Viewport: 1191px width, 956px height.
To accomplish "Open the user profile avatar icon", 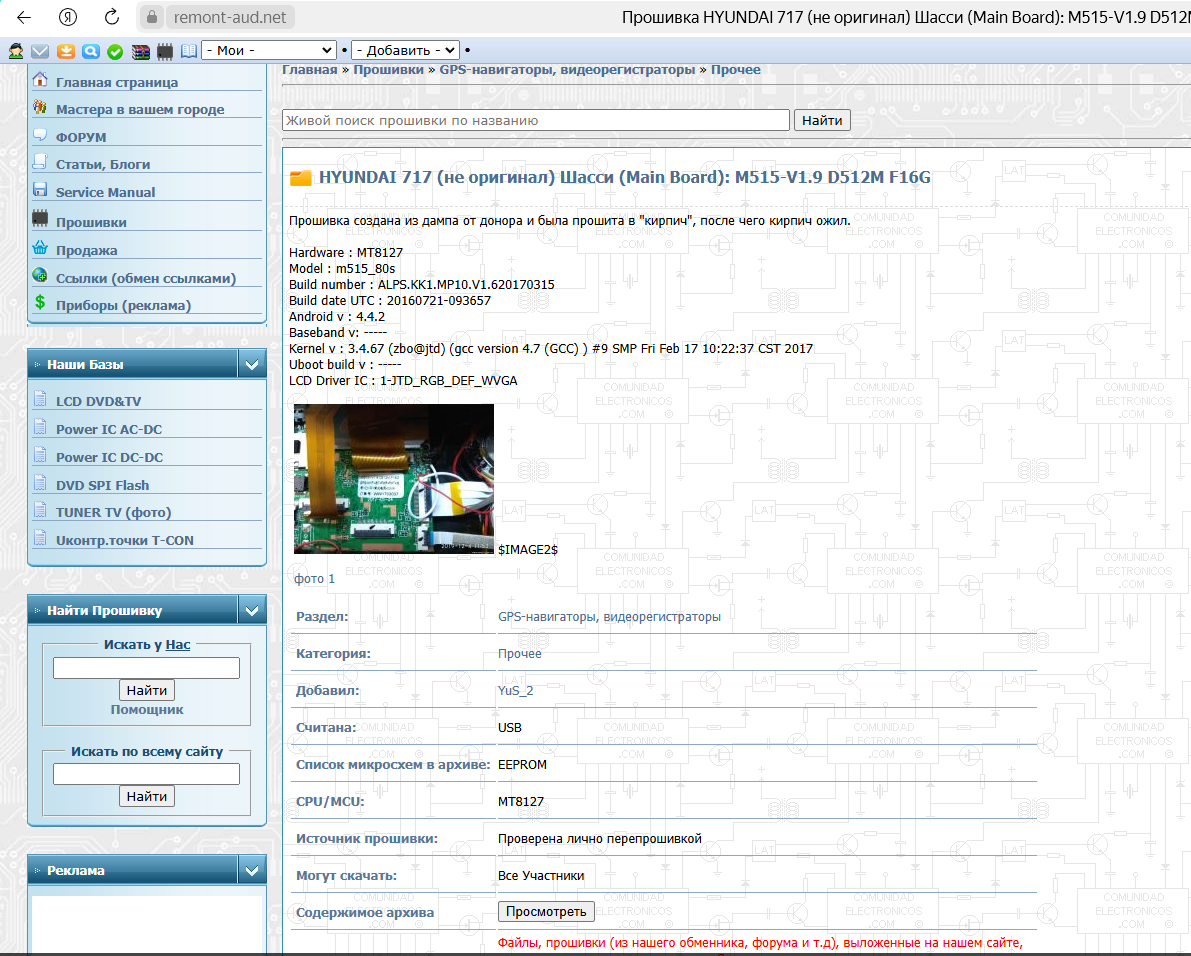I will pyautogui.click(x=16, y=51).
